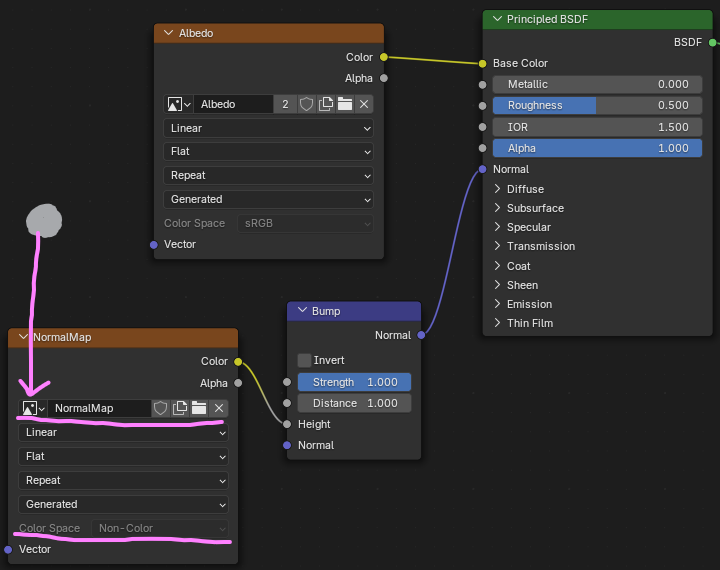Open image file folder icon in NormalMap node

[x=199, y=408]
